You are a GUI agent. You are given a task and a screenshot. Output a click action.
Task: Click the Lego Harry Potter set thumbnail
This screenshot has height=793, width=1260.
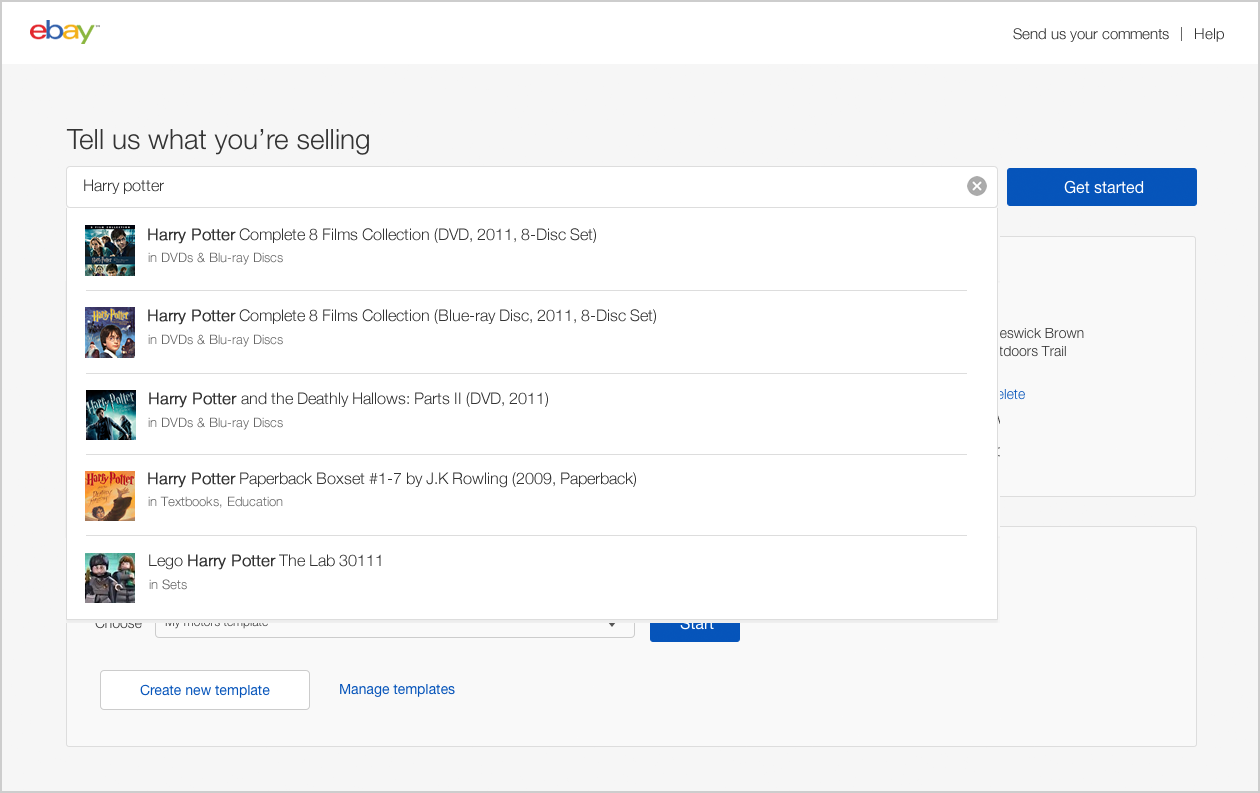110,578
